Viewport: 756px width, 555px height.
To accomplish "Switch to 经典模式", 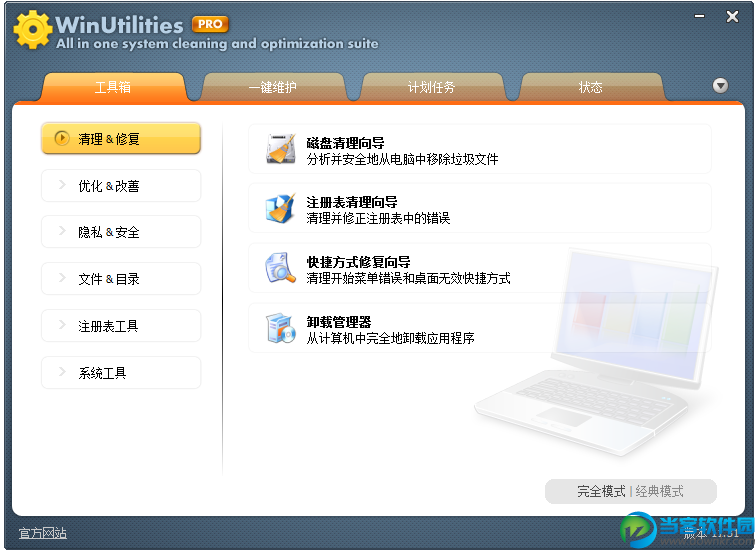I will click(x=659, y=491).
